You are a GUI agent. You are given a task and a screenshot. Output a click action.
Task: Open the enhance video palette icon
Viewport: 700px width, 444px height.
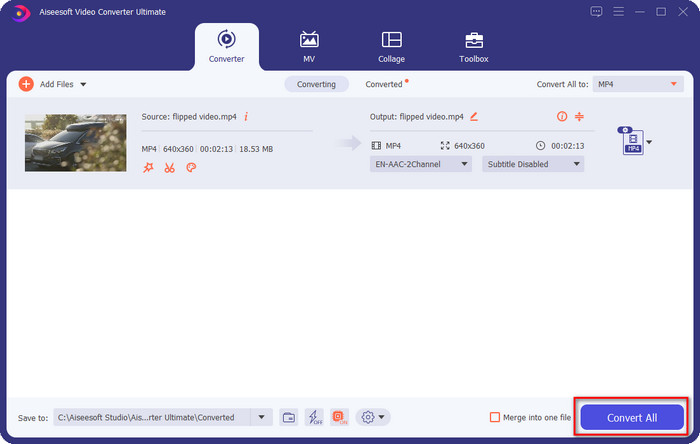(191, 168)
